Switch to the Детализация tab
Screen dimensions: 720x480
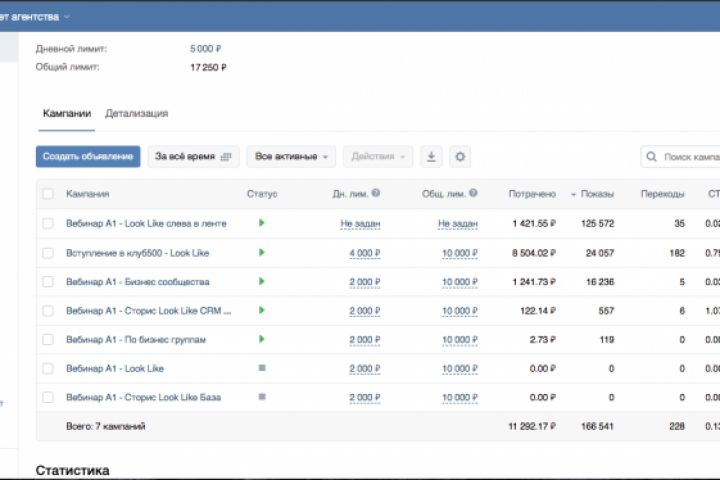tap(136, 113)
